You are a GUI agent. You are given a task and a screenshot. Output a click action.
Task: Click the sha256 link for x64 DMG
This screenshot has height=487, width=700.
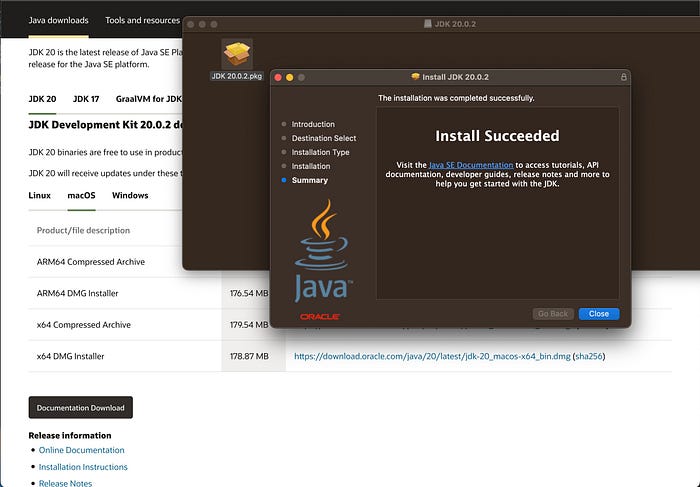pos(589,356)
